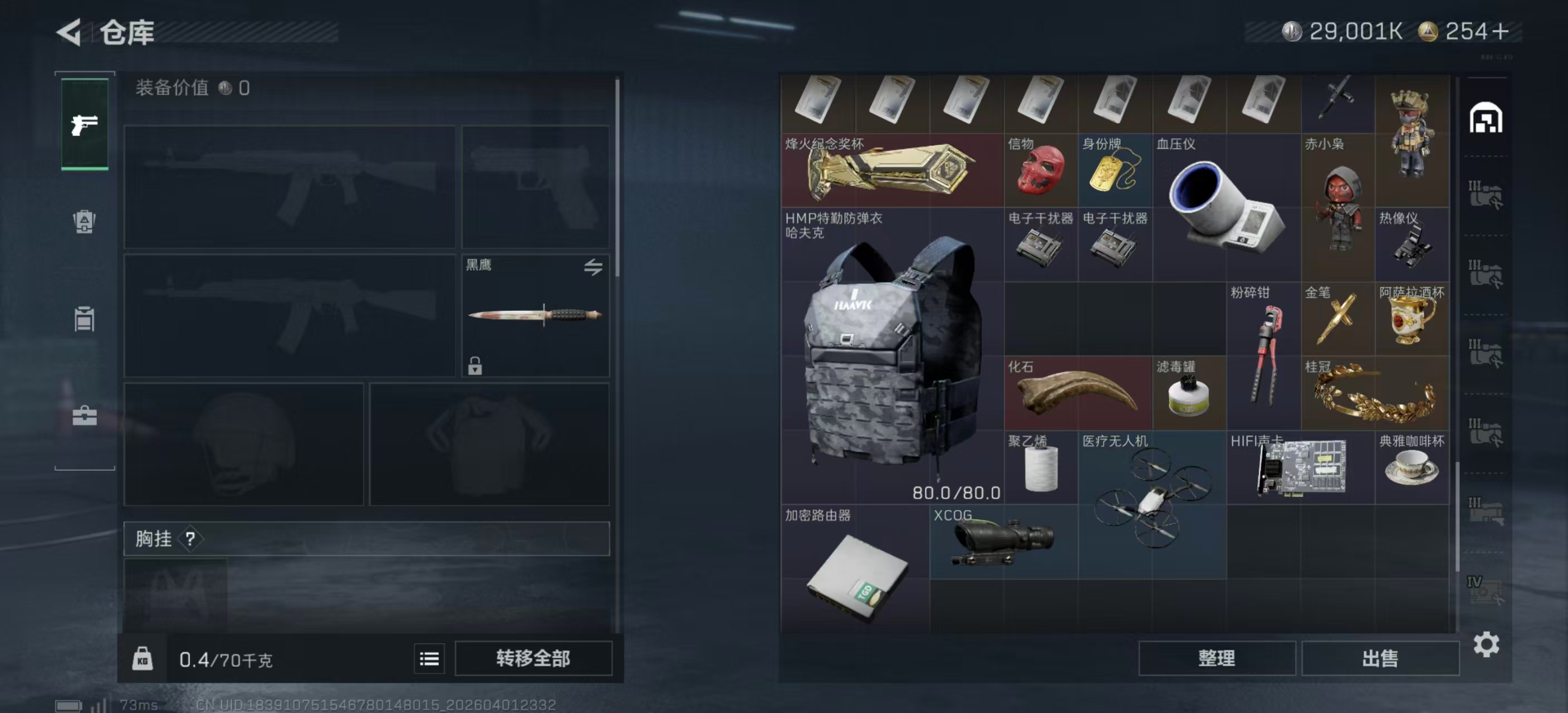
Task: Click the 转移全部 button
Action: coord(533,658)
